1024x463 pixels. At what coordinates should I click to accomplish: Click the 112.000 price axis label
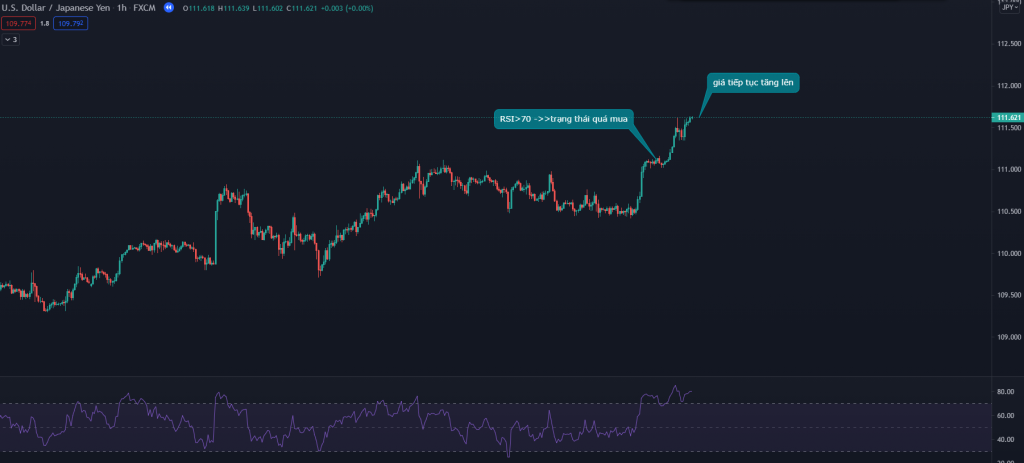pos(1009,86)
